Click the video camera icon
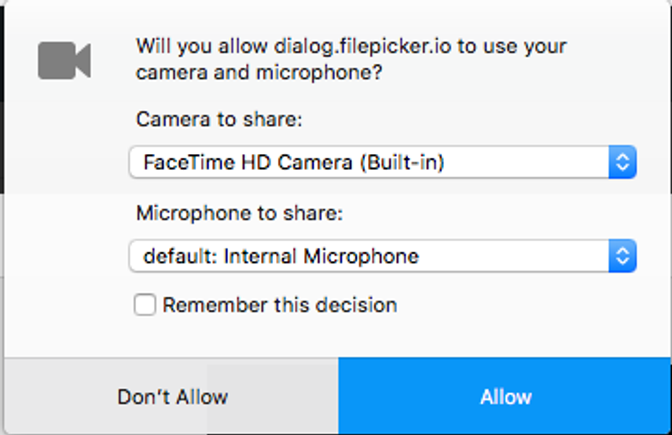This screenshot has width=672, height=435. click(x=64, y=61)
